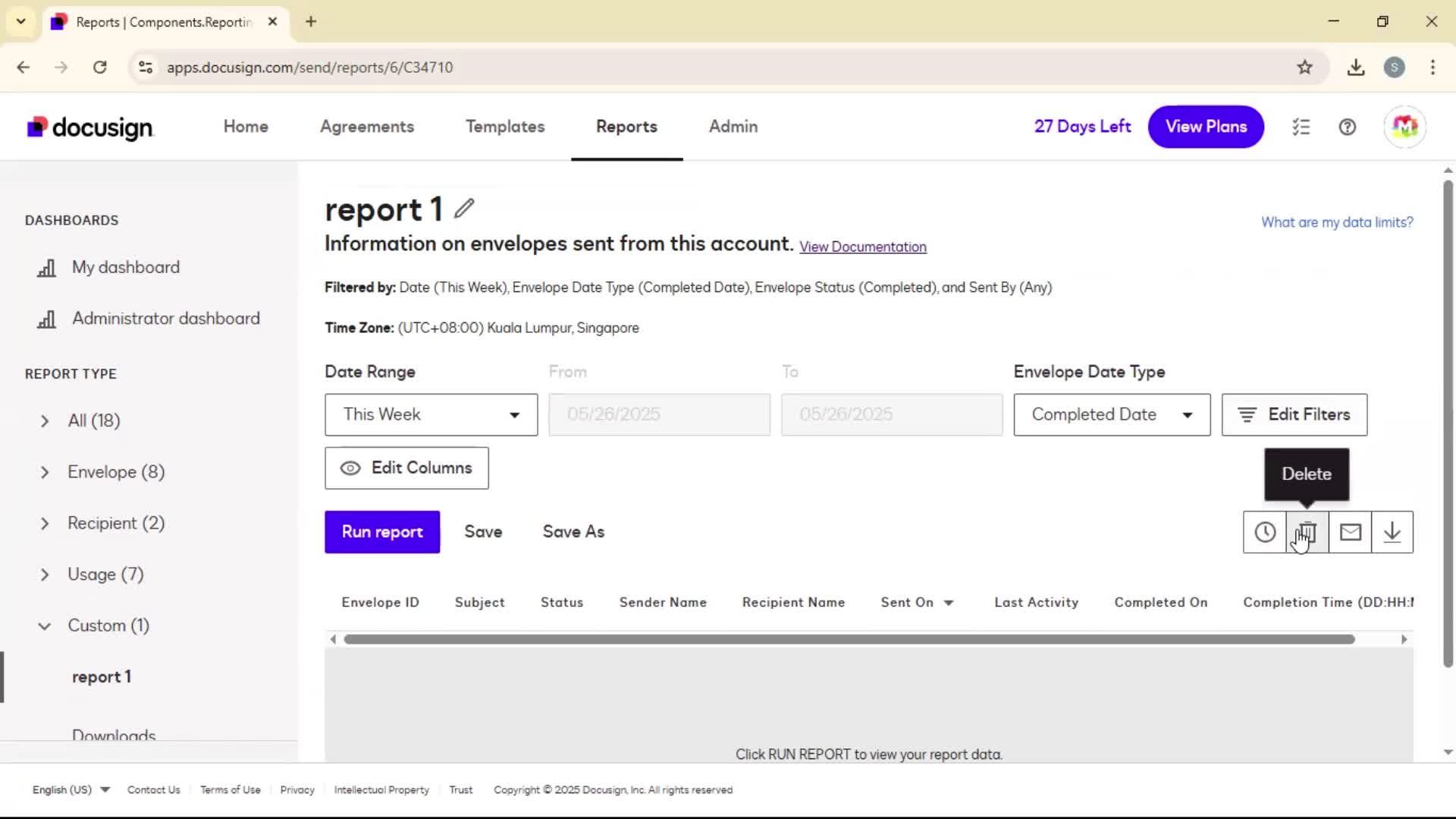The height and width of the screenshot is (819, 1456).
Task: Click the Docusign logo
Action: [90, 127]
